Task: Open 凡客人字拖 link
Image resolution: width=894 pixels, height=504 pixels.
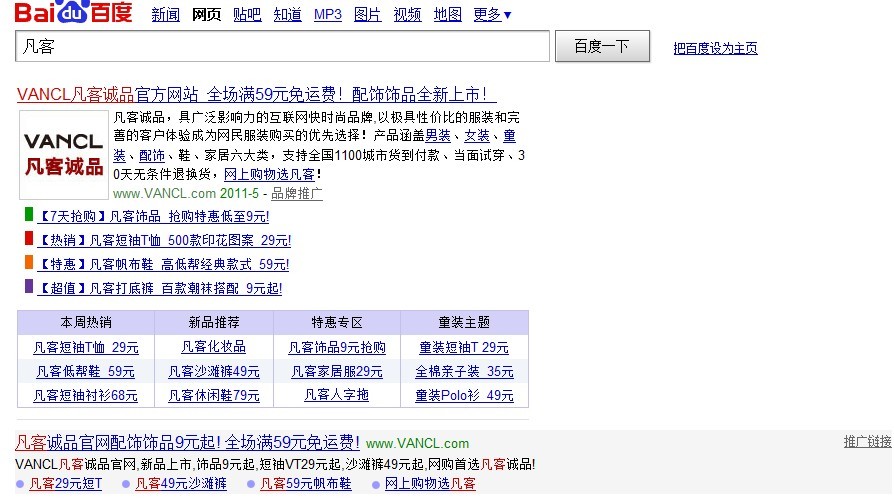Action: (336, 395)
